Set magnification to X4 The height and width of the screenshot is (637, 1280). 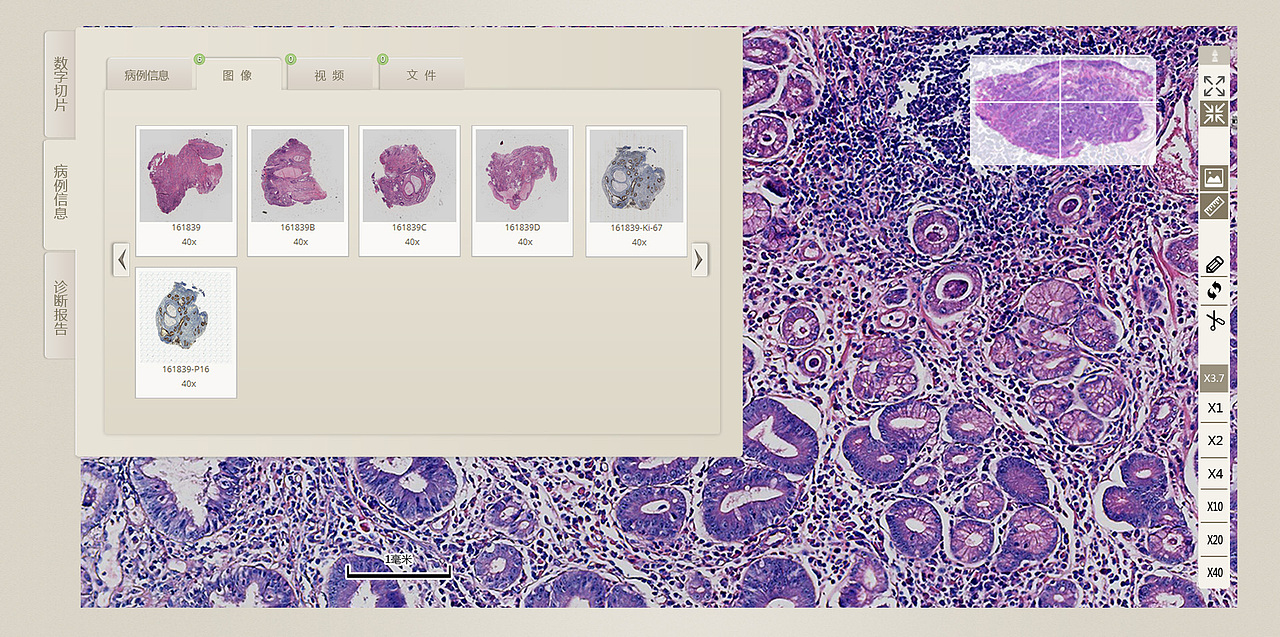coord(1214,473)
